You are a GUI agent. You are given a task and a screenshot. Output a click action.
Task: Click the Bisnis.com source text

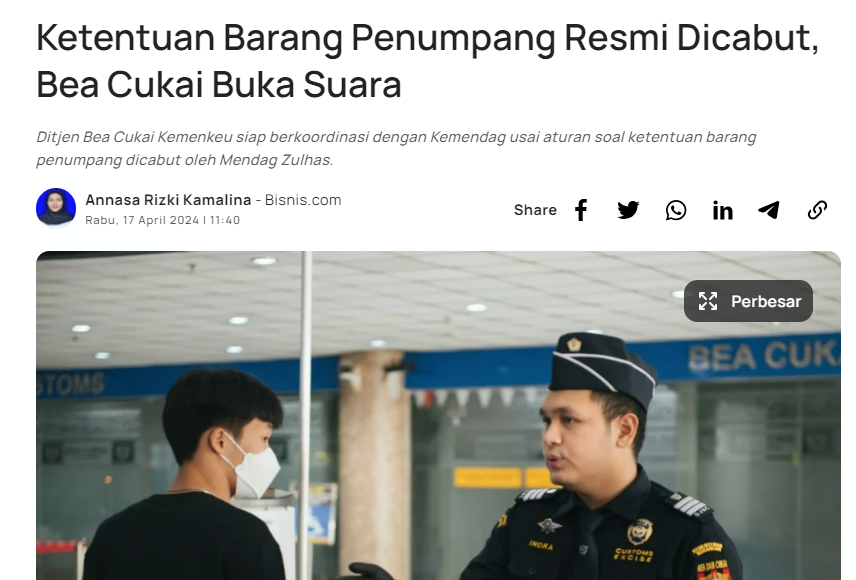[x=303, y=200]
